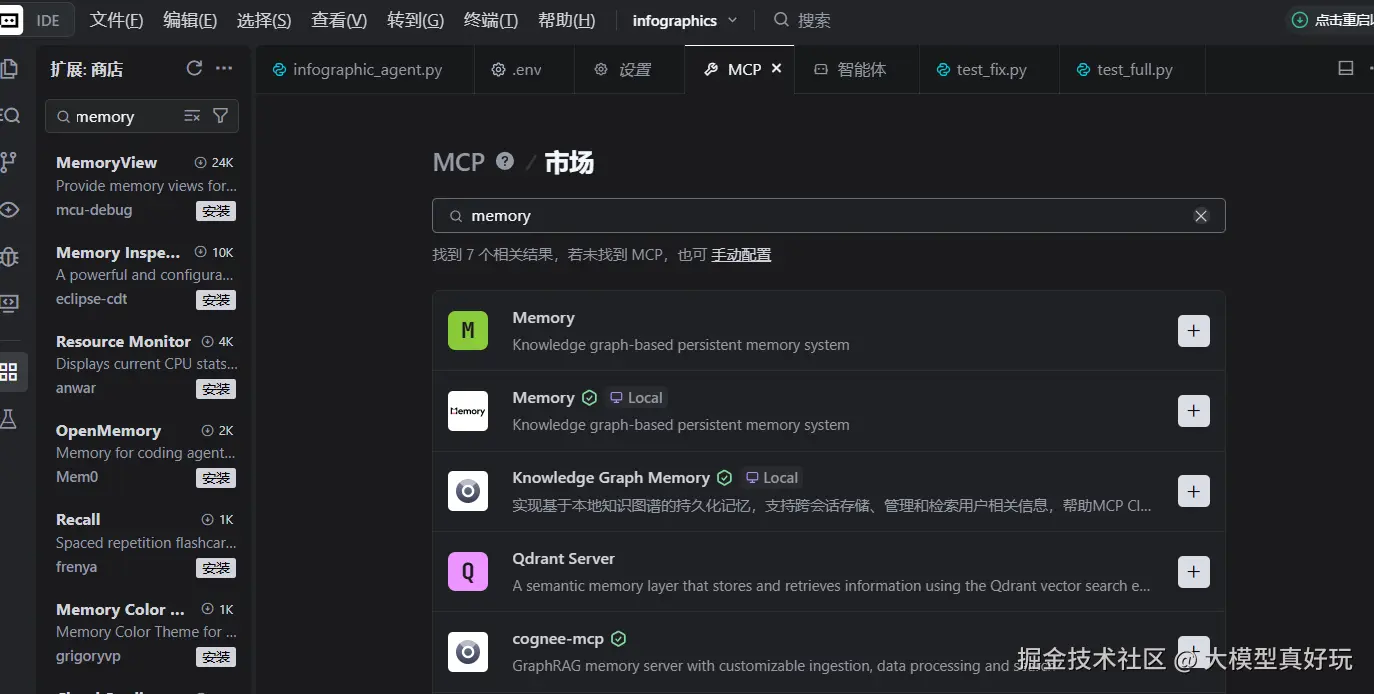Toggle split editor layout icon
1374x694 pixels.
point(1346,68)
